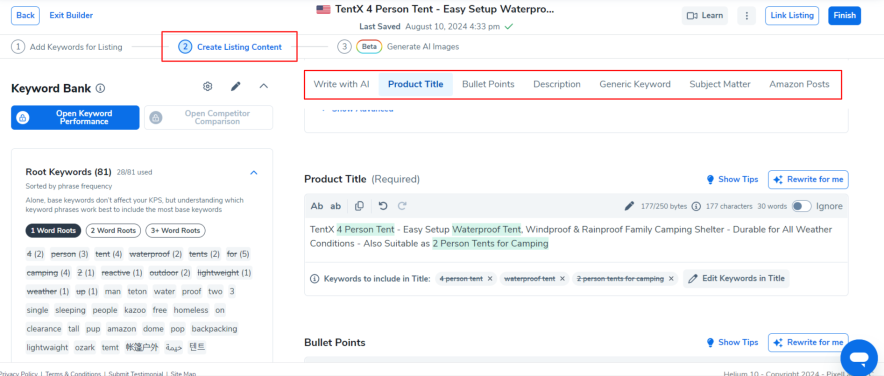Open Competitor Comparison
Image resolution: width=884 pixels, height=376 pixels.
coord(209,117)
